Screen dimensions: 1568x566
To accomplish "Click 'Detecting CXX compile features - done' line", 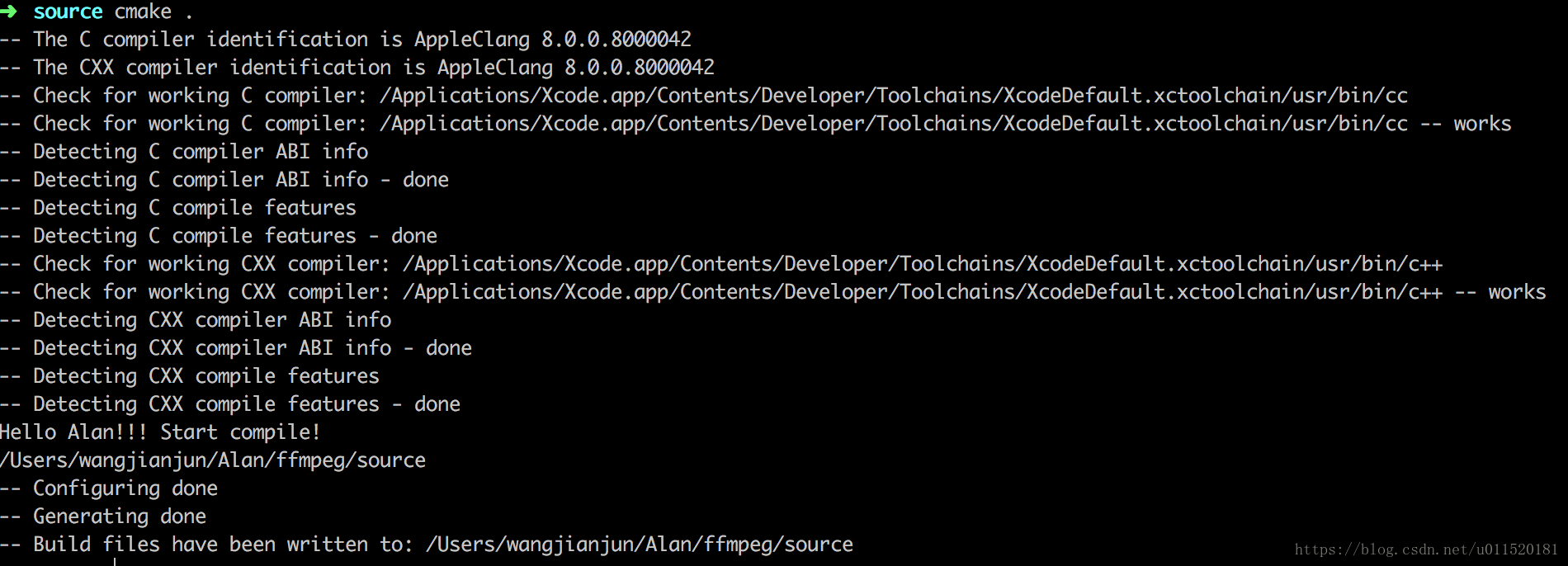I will click(x=230, y=404).
